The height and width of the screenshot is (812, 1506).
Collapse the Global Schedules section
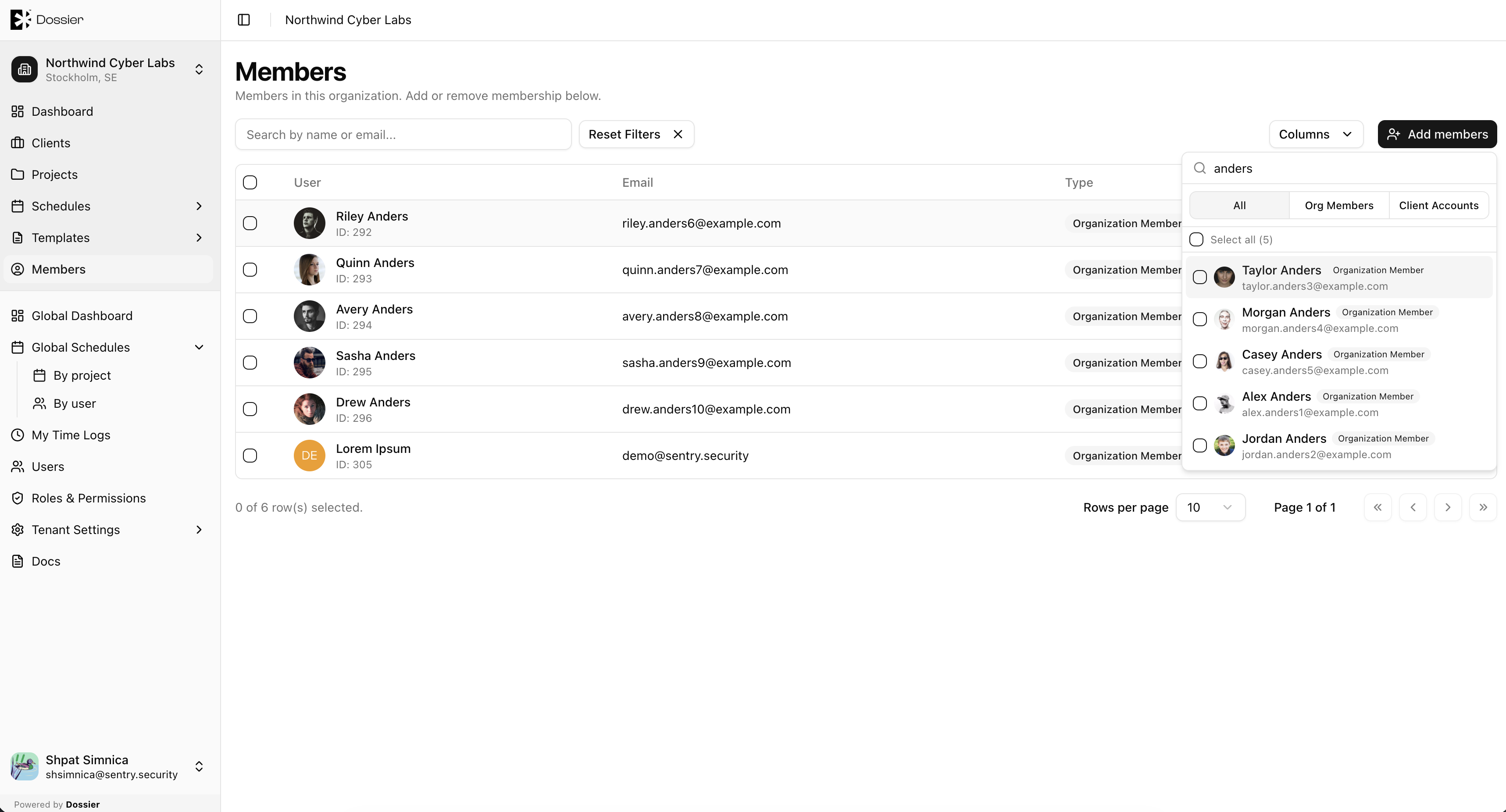[x=199, y=347]
